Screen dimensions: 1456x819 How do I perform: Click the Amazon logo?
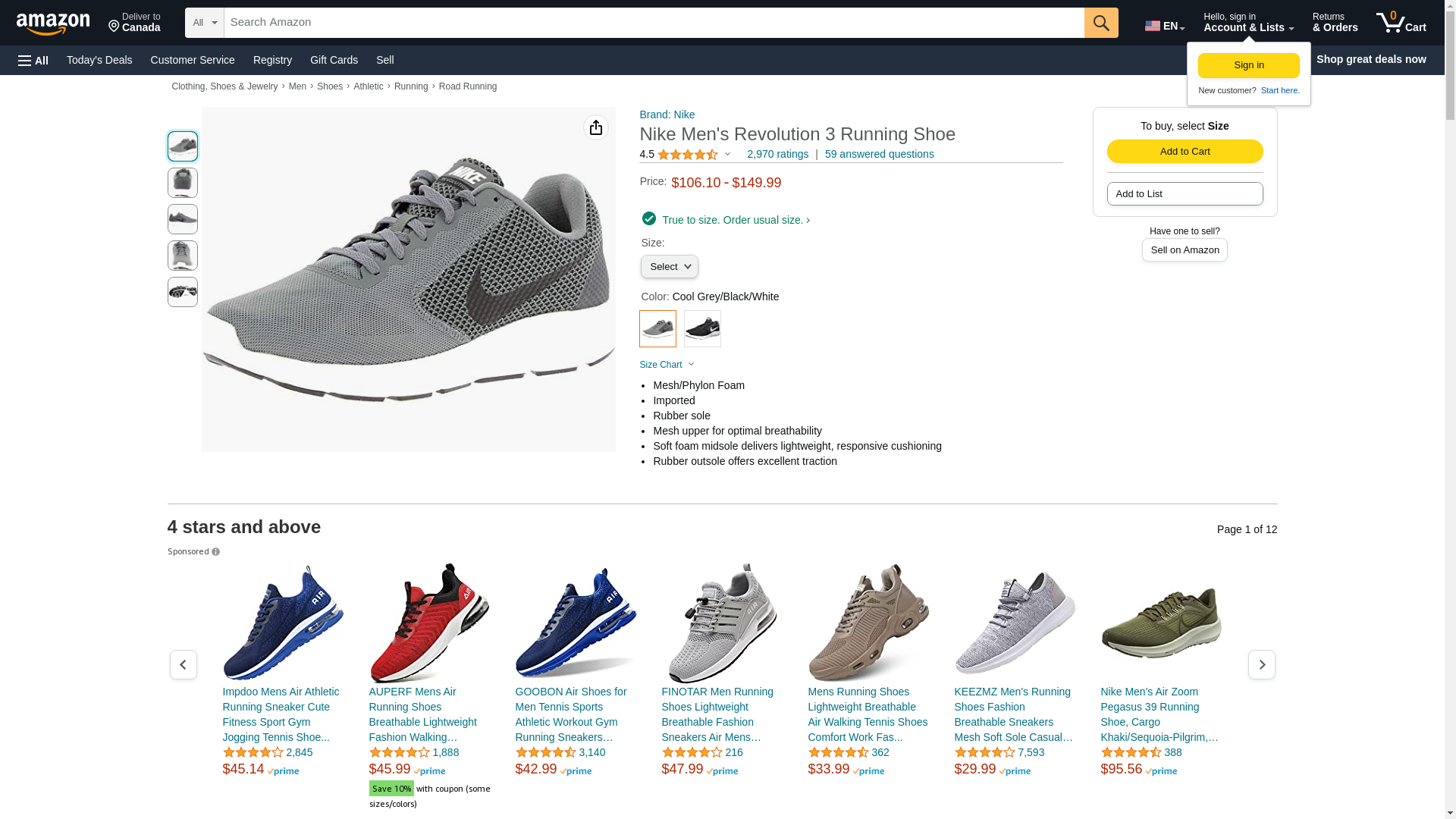53,24
